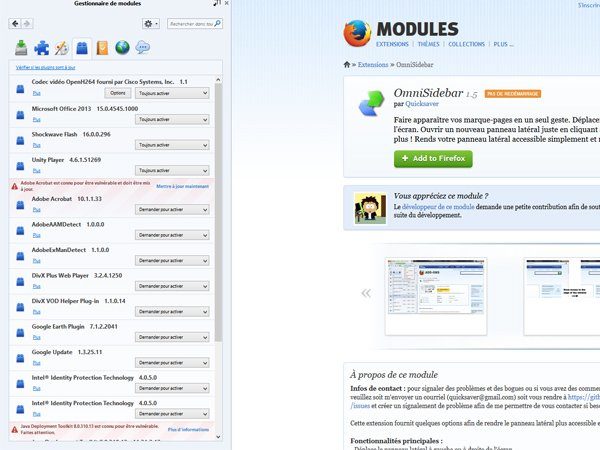Click plugin brick icon for Unity Player
This screenshot has height=450, width=600.
coord(20,166)
